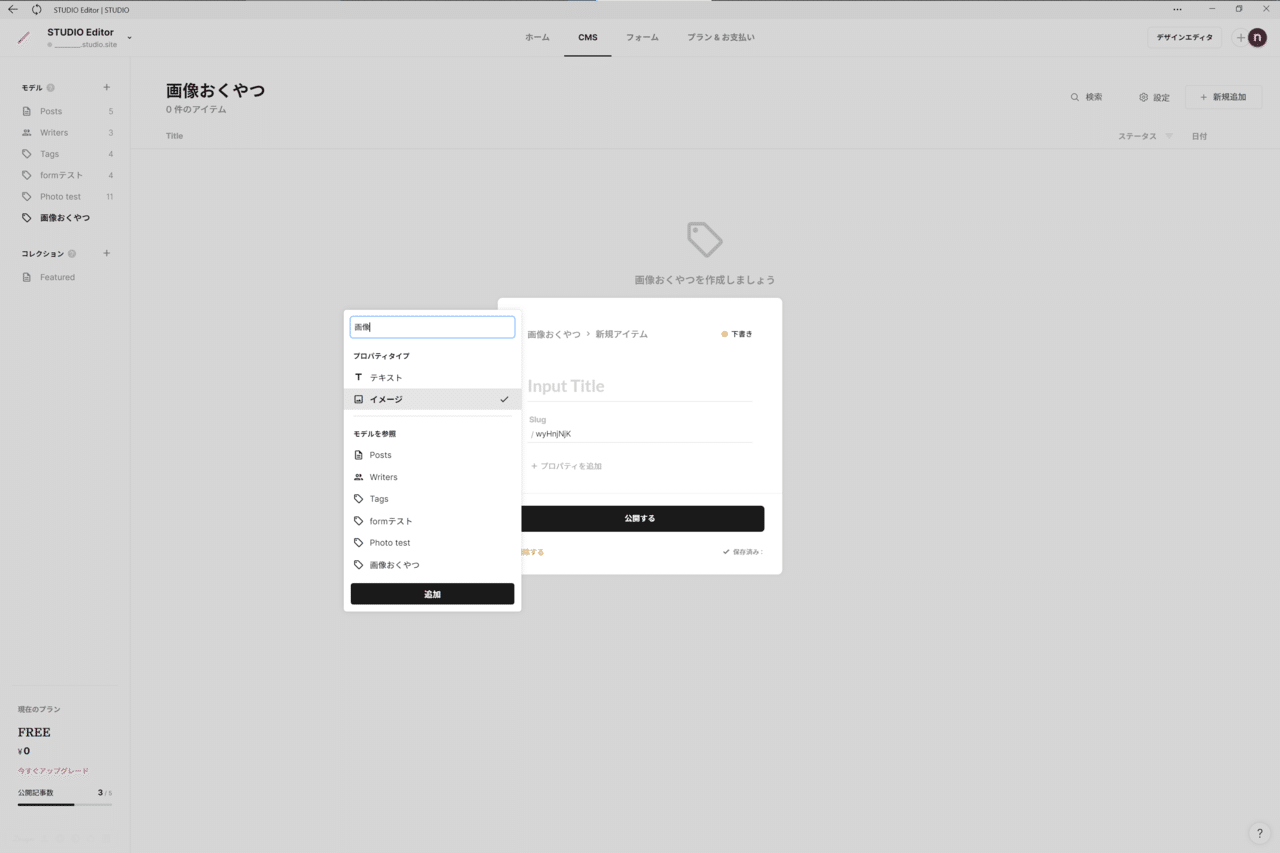
Task: Open the user avatar menu
Action: click(x=1258, y=38)
